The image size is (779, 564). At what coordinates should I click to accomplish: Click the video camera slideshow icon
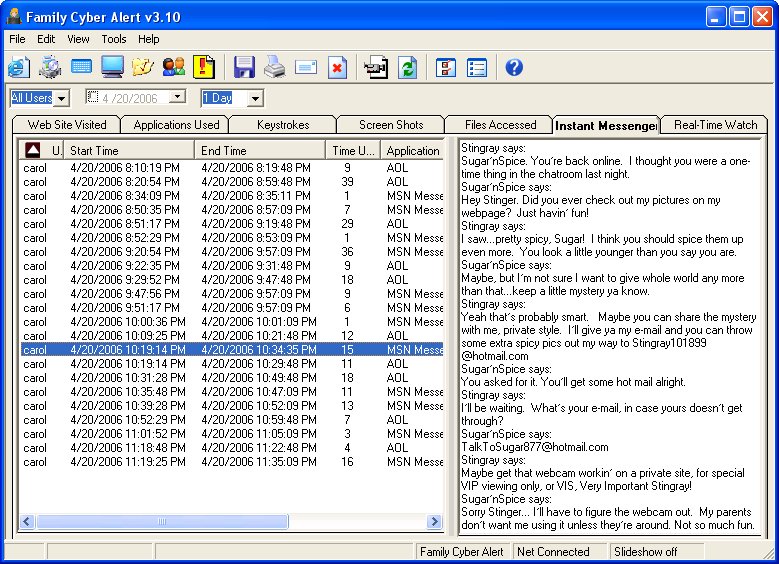tap(376, 67)
